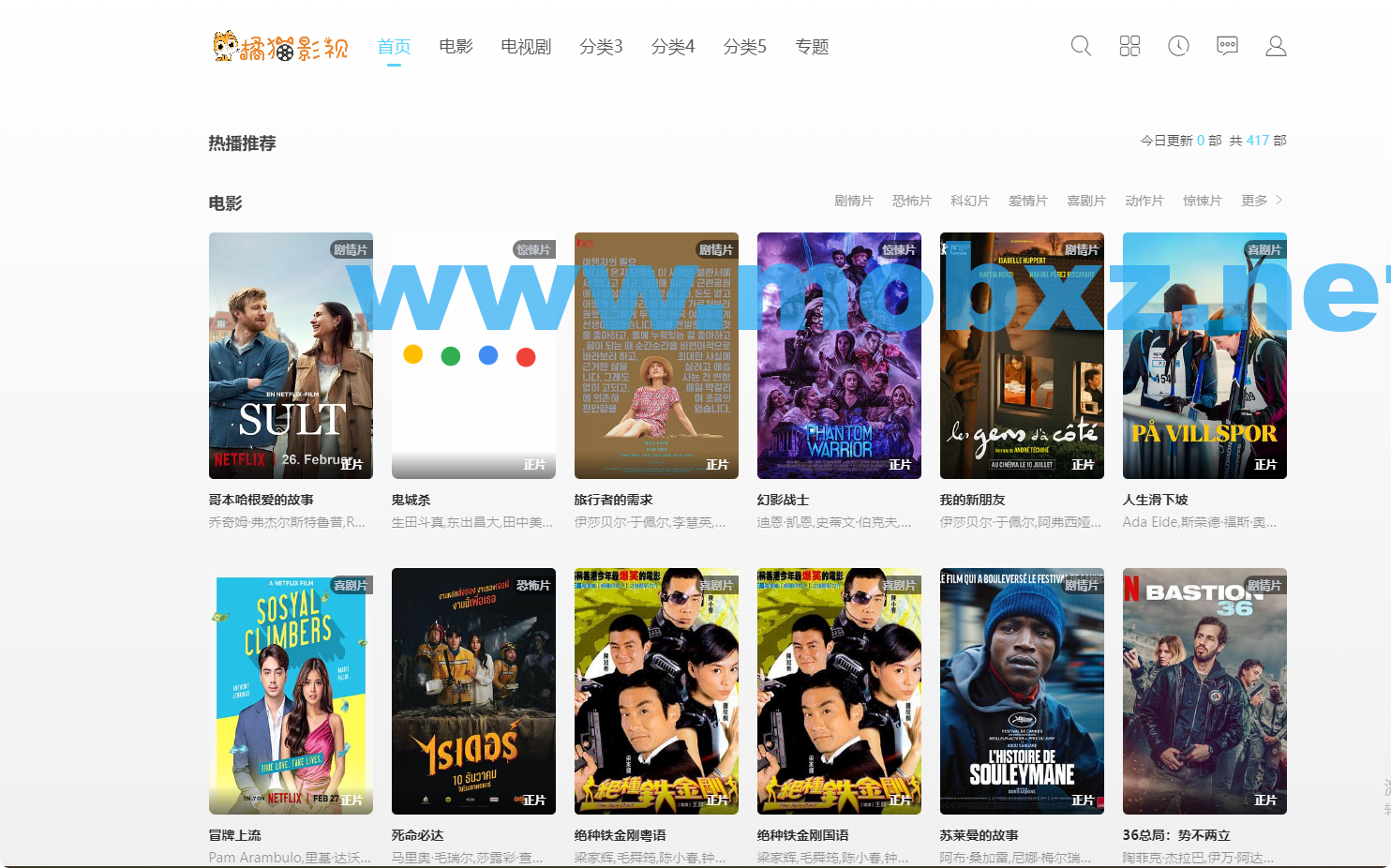Open the 分类3 nav tab
Viewport: 1391px width, 868px height.
click(x=601, y=46)
